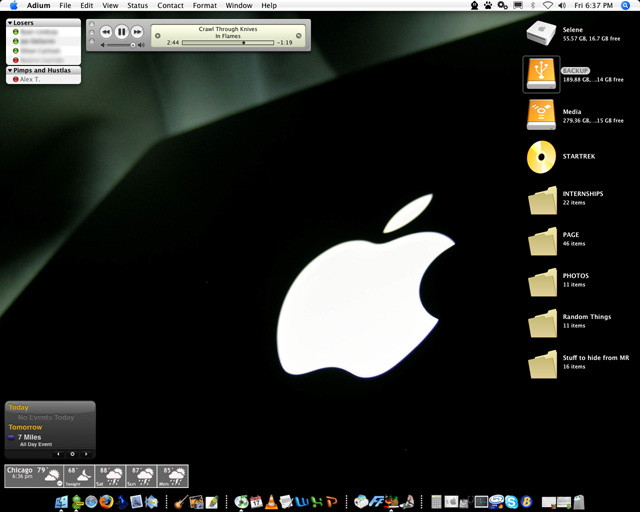Click the Mon 85° forecast tile

pyautogui.click(x=173, y=476)
